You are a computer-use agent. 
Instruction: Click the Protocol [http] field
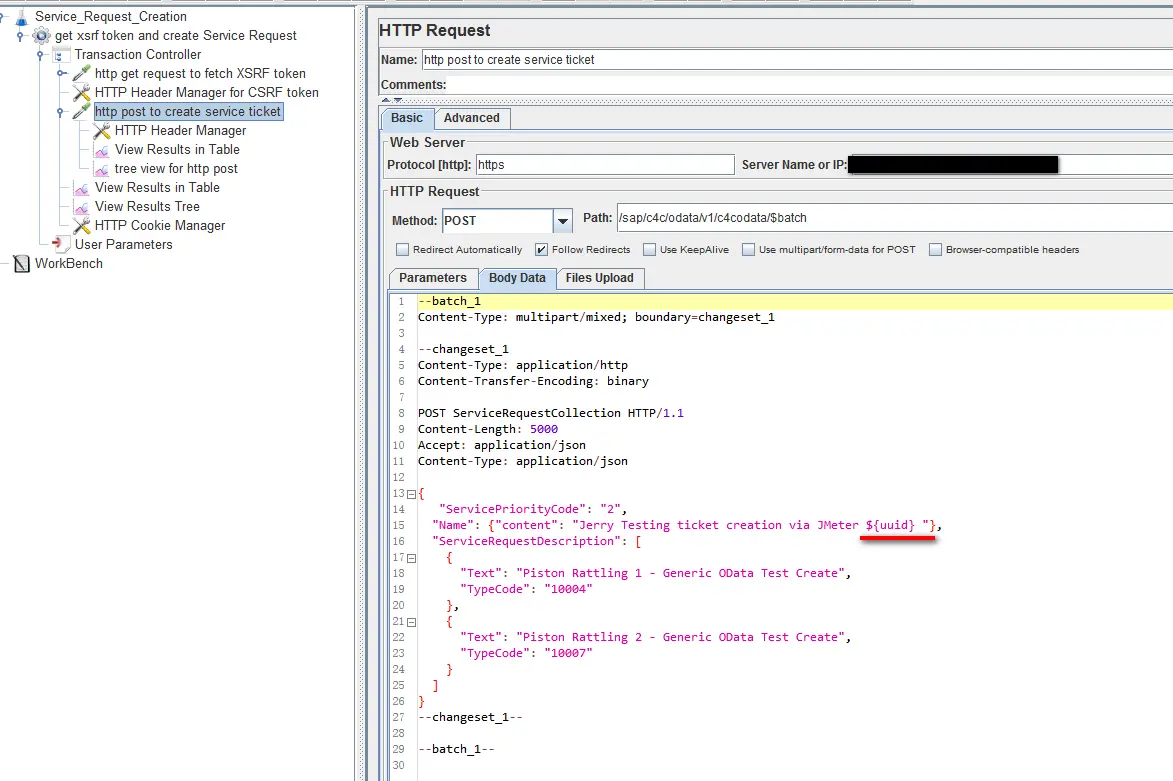click(605, 165)
